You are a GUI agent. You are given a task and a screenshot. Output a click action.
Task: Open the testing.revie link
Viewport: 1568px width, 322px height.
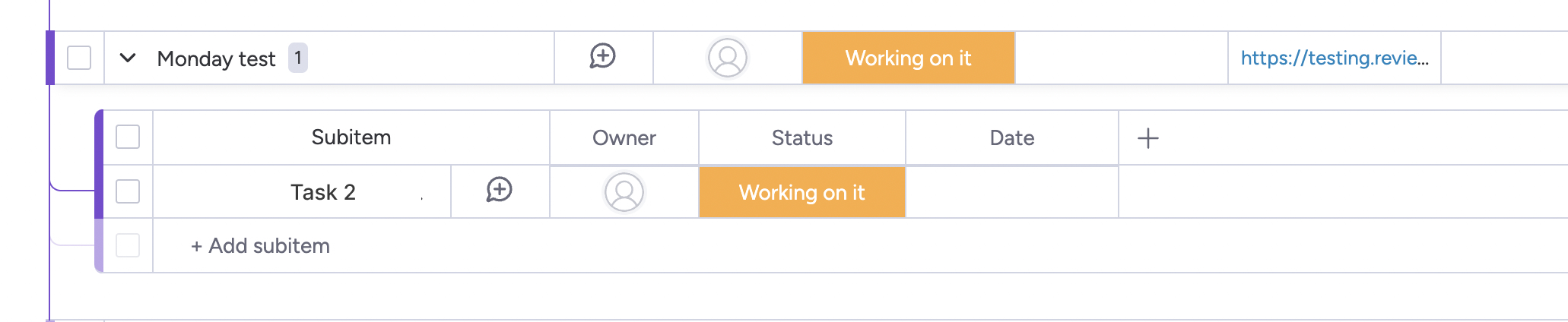point(1334,58)
